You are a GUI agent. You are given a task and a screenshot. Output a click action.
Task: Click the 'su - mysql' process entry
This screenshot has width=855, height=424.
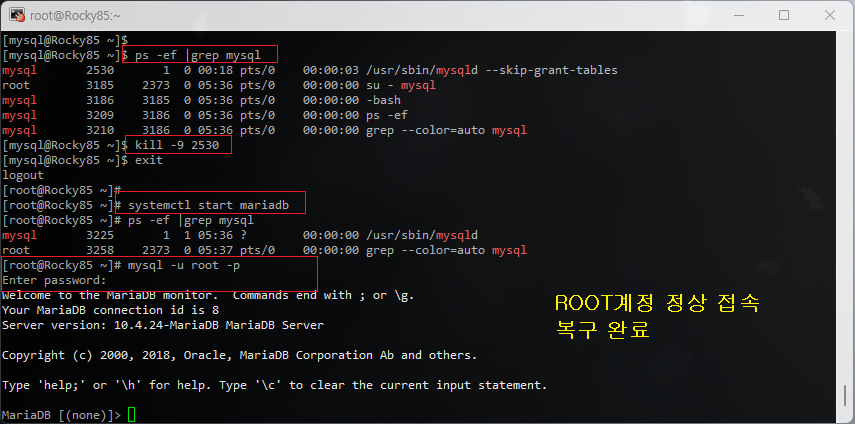401,86
